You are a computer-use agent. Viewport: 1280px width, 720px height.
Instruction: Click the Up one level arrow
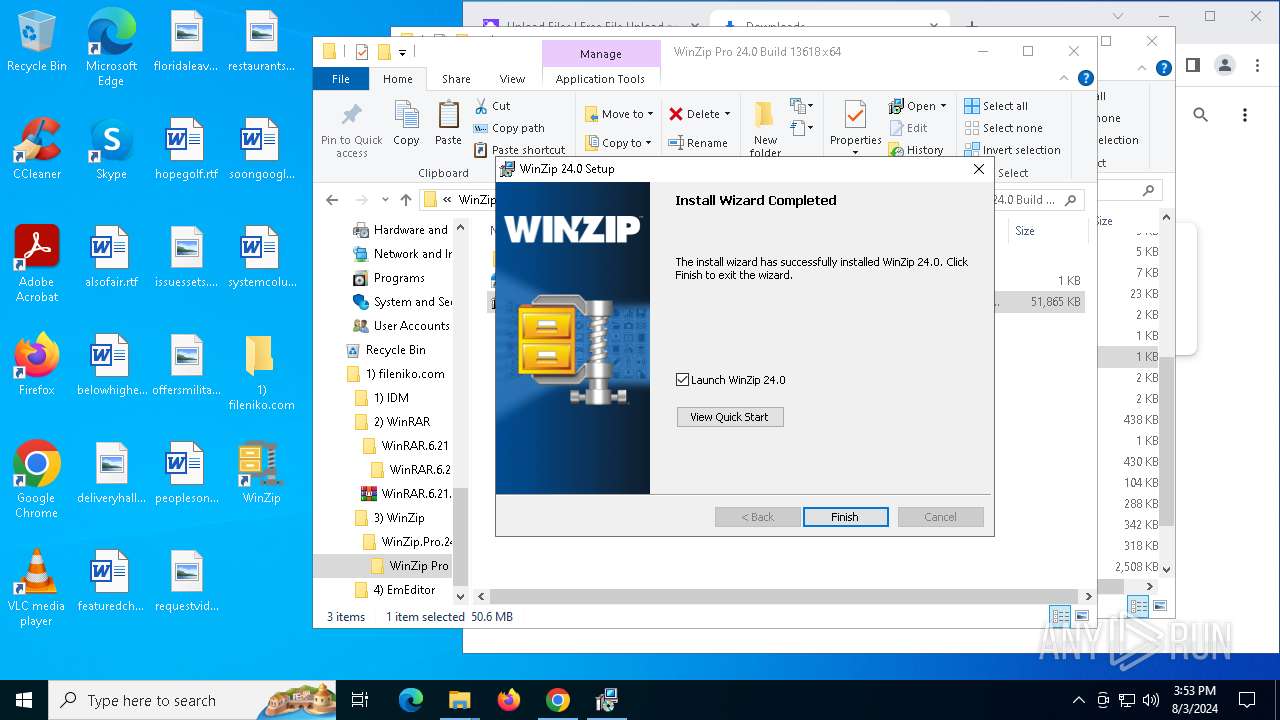405,200
